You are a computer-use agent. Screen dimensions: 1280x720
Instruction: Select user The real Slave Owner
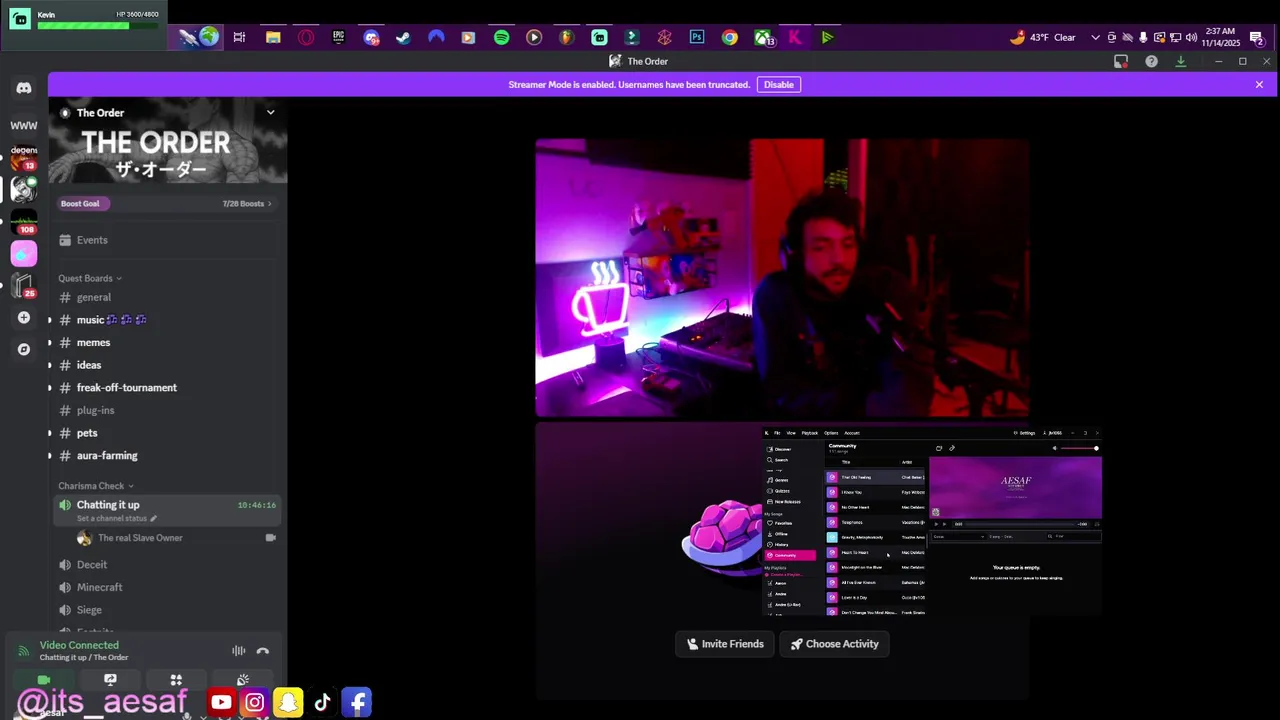pos(140,538)
